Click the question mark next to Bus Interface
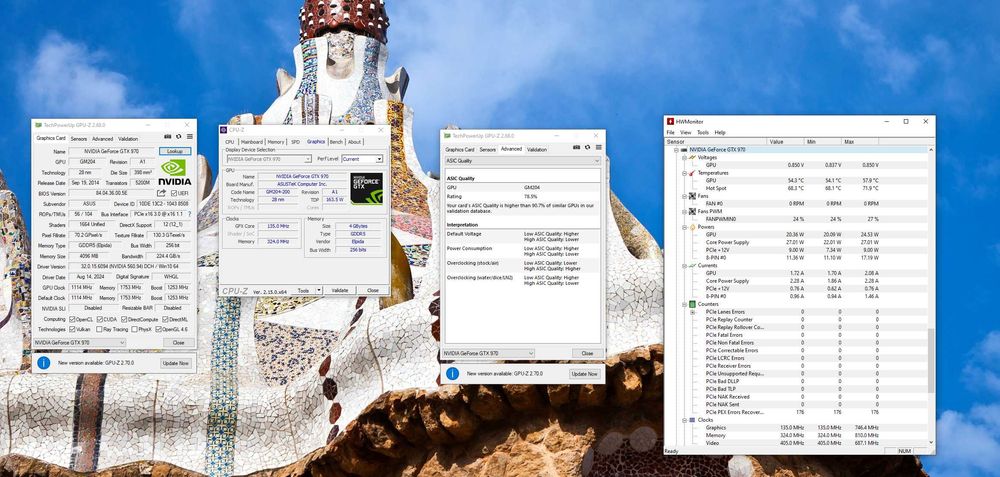 click(x=189, y=214)
